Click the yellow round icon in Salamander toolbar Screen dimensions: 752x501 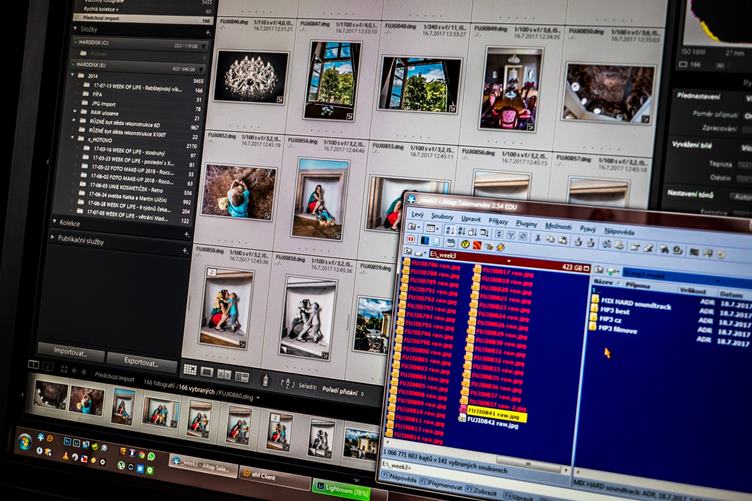[465, 244]
